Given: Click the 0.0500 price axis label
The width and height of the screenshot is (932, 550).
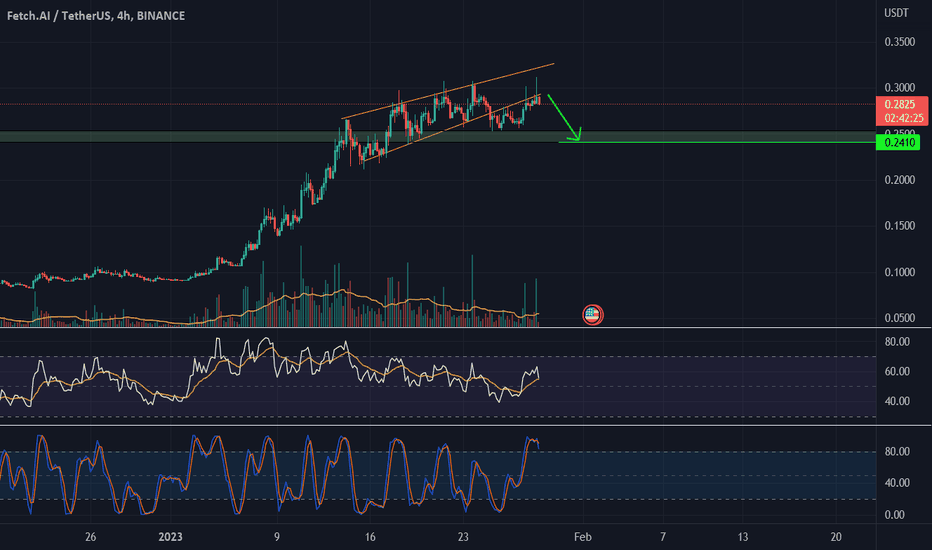Looking at the screenshot, I should (899, 318).
